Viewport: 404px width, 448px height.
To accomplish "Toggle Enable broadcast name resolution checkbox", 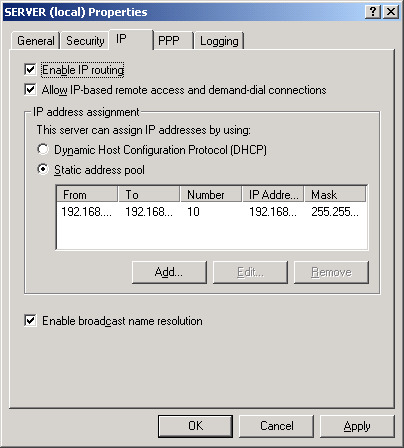I will point(30,321).
